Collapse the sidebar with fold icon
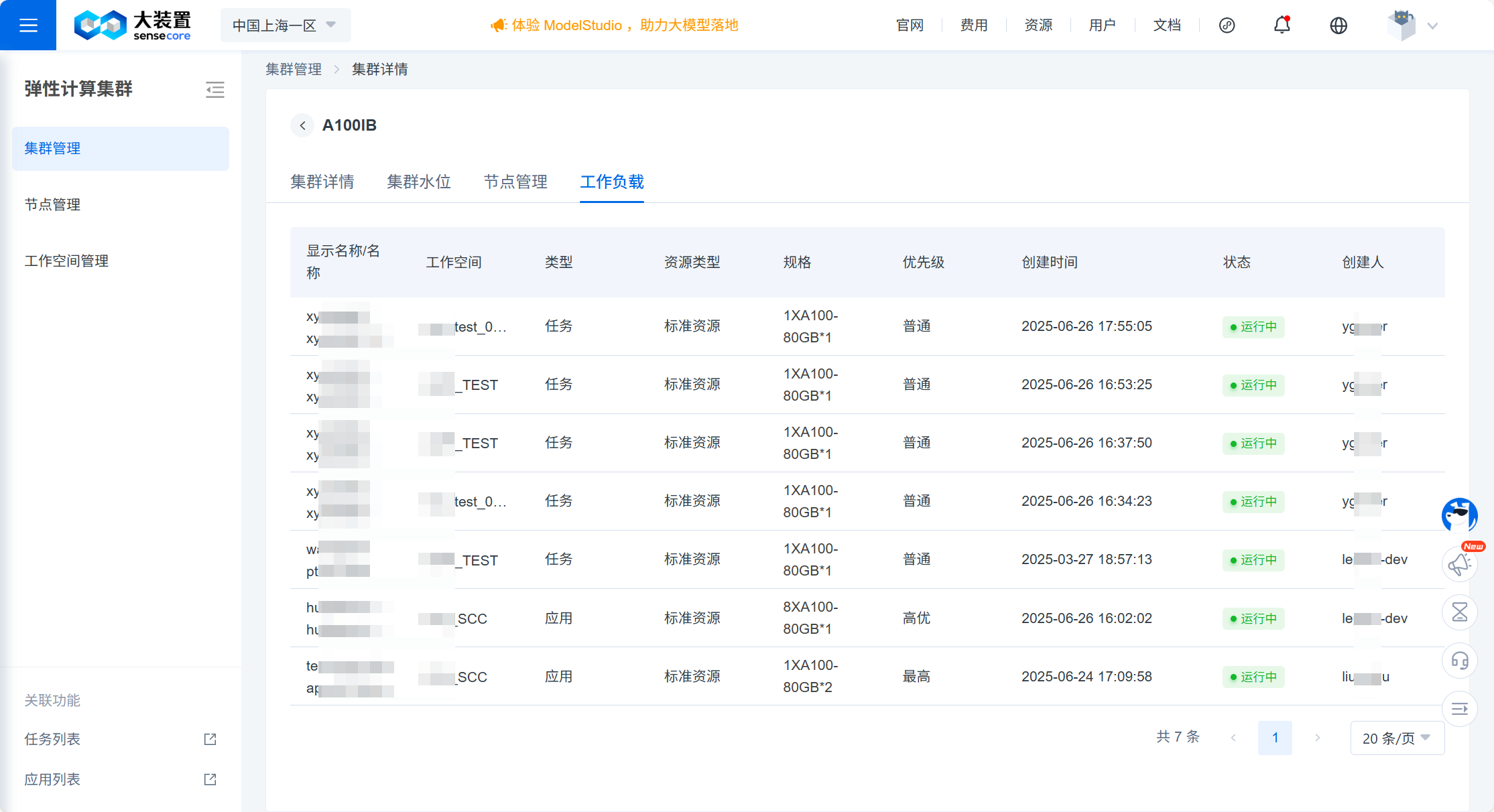Viewport: 1494px width, 812px height. click(214, 89)
